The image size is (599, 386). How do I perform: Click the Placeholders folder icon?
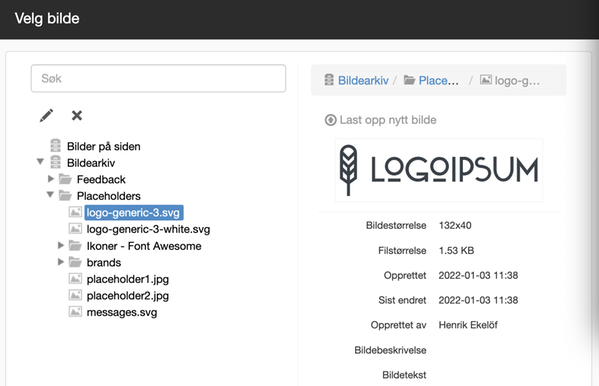tap(65, 196)
